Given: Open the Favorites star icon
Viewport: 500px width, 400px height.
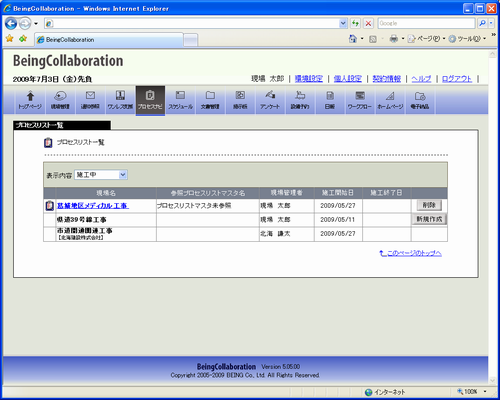Looking at the screenshot, I should pyautogui.click(x=10, y=39).
